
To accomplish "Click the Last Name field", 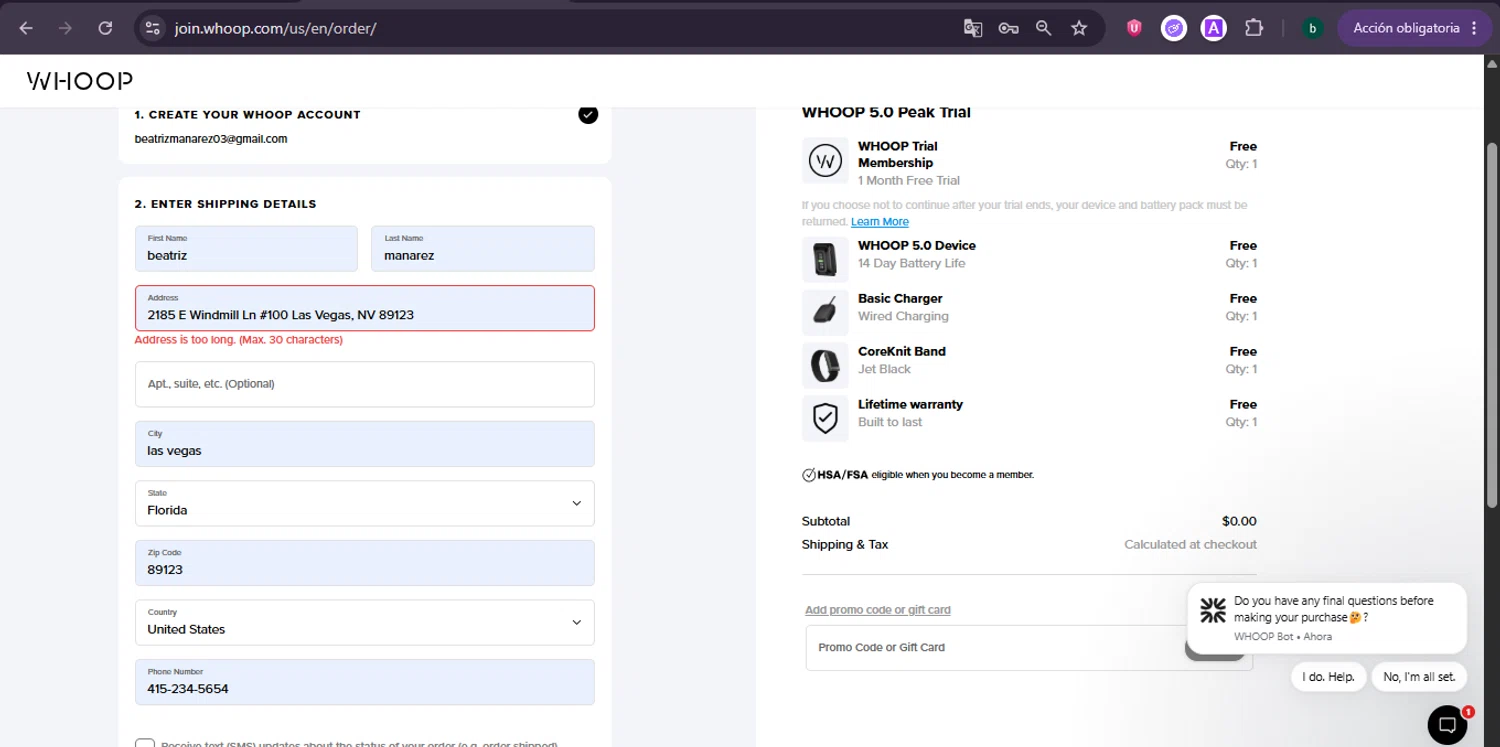I will (483, 249).
